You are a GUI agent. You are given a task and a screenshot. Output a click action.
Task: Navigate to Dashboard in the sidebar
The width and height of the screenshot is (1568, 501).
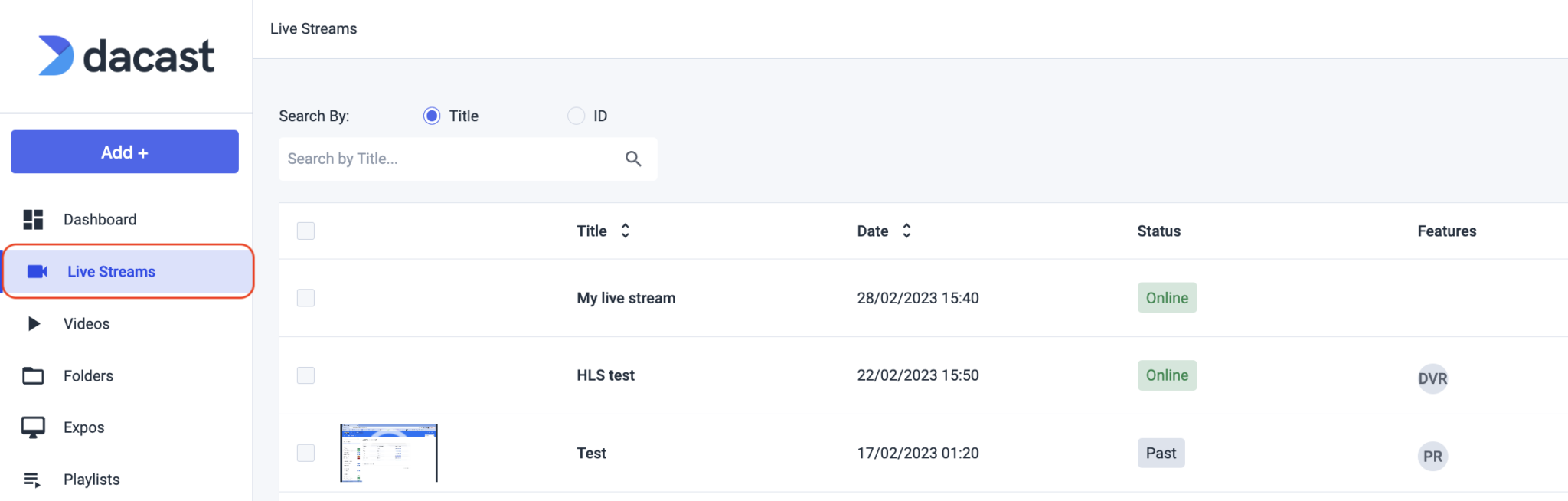(100, 220)
